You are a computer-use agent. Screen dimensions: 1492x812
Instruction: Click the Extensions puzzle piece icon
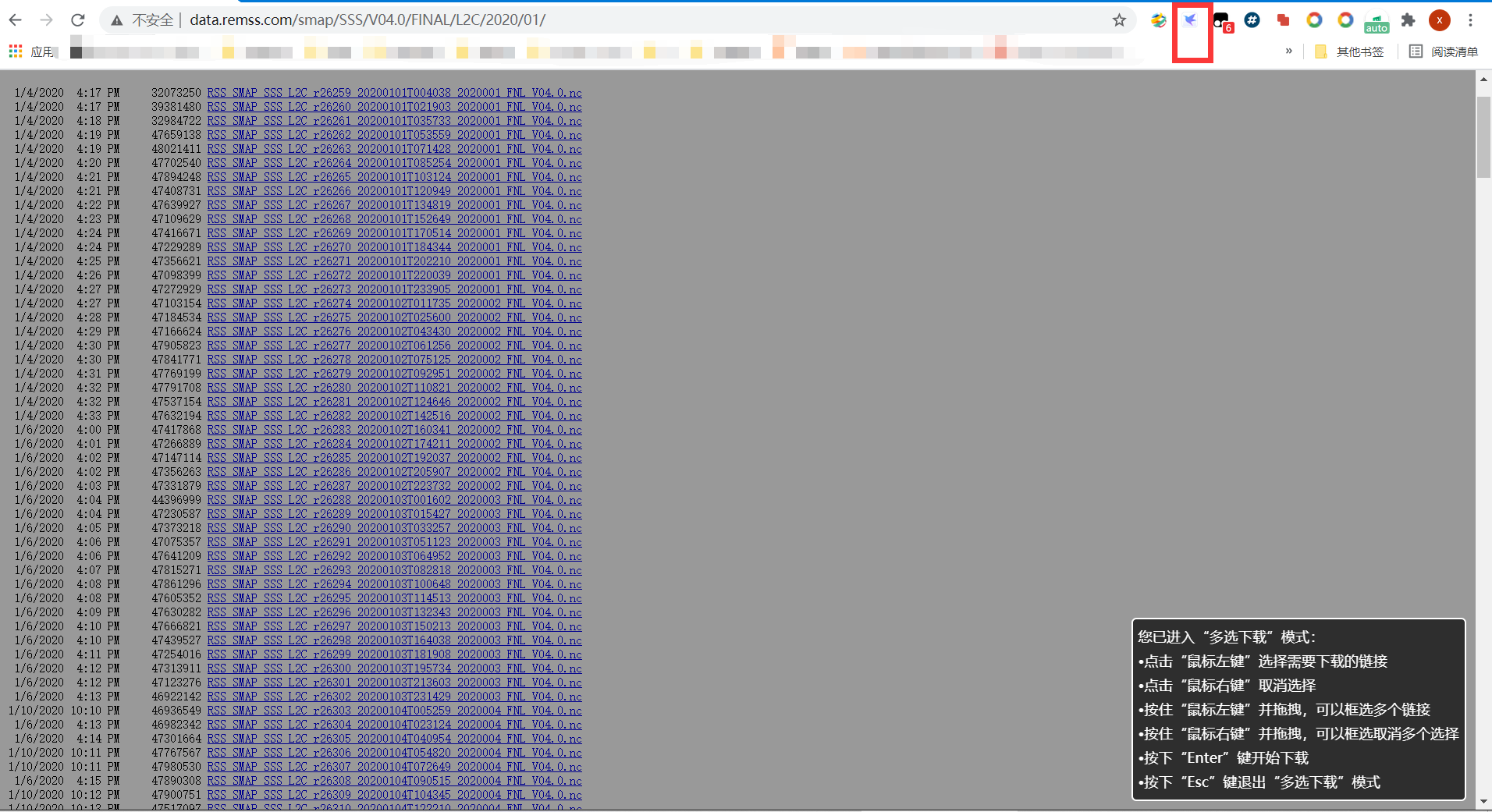[1408, 20]
